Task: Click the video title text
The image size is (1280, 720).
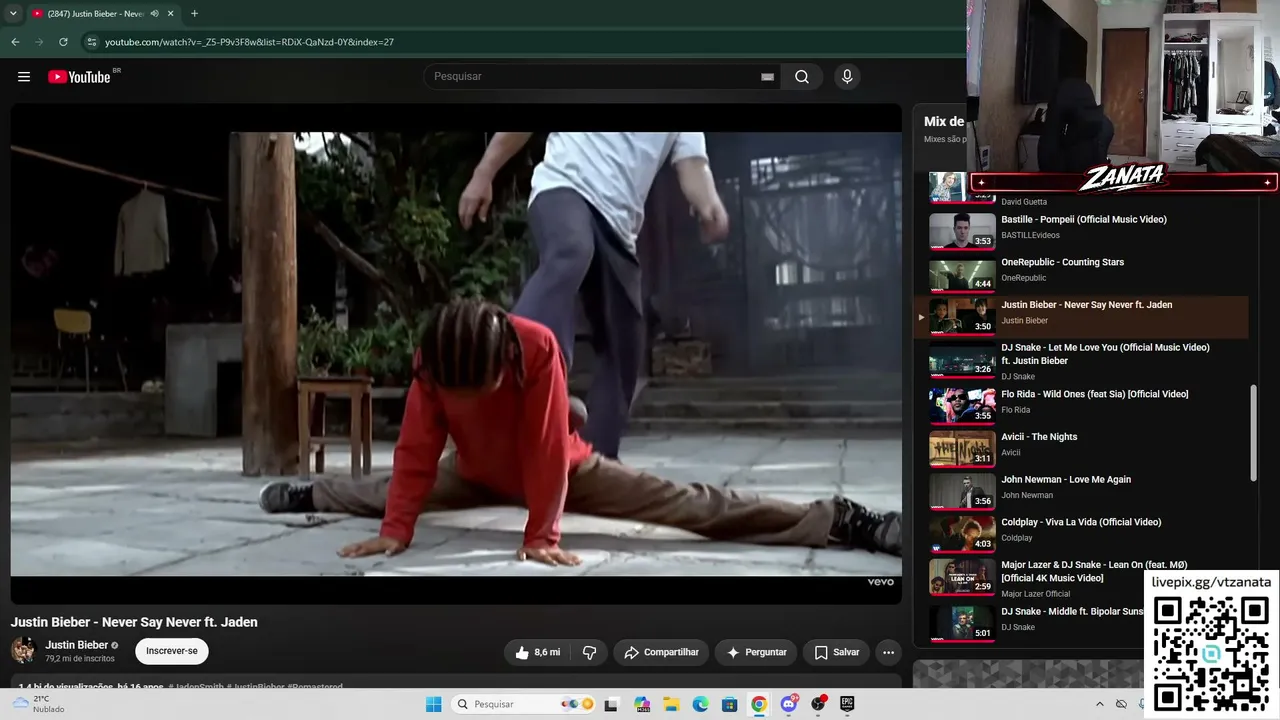Action: coord(134,622)
